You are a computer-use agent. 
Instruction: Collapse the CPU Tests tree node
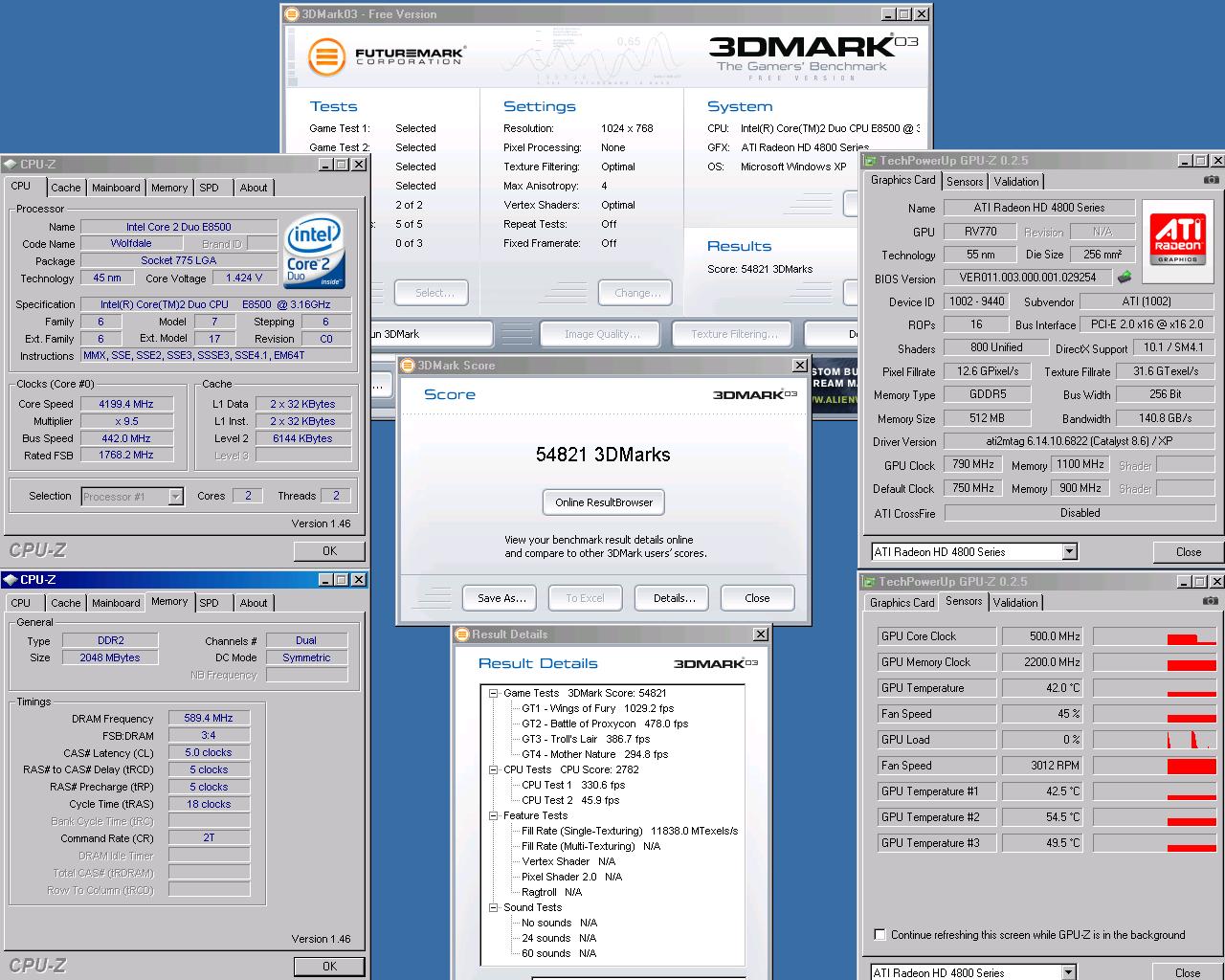tap(493, 769)
